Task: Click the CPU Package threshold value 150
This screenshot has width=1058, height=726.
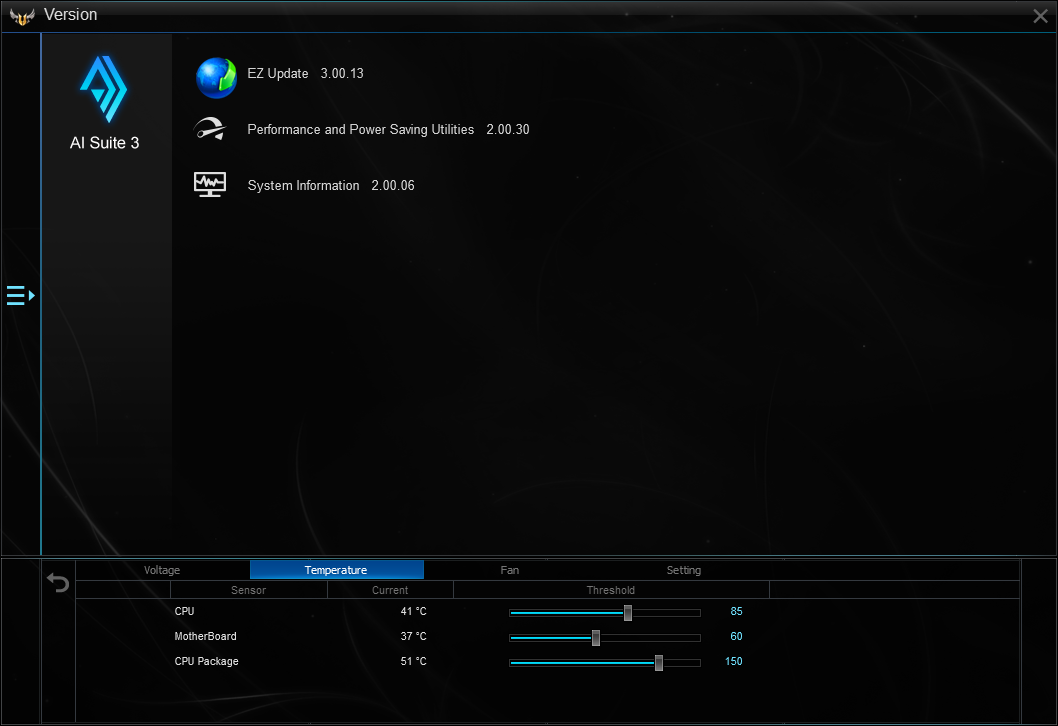Action: (x=733, y=661)
